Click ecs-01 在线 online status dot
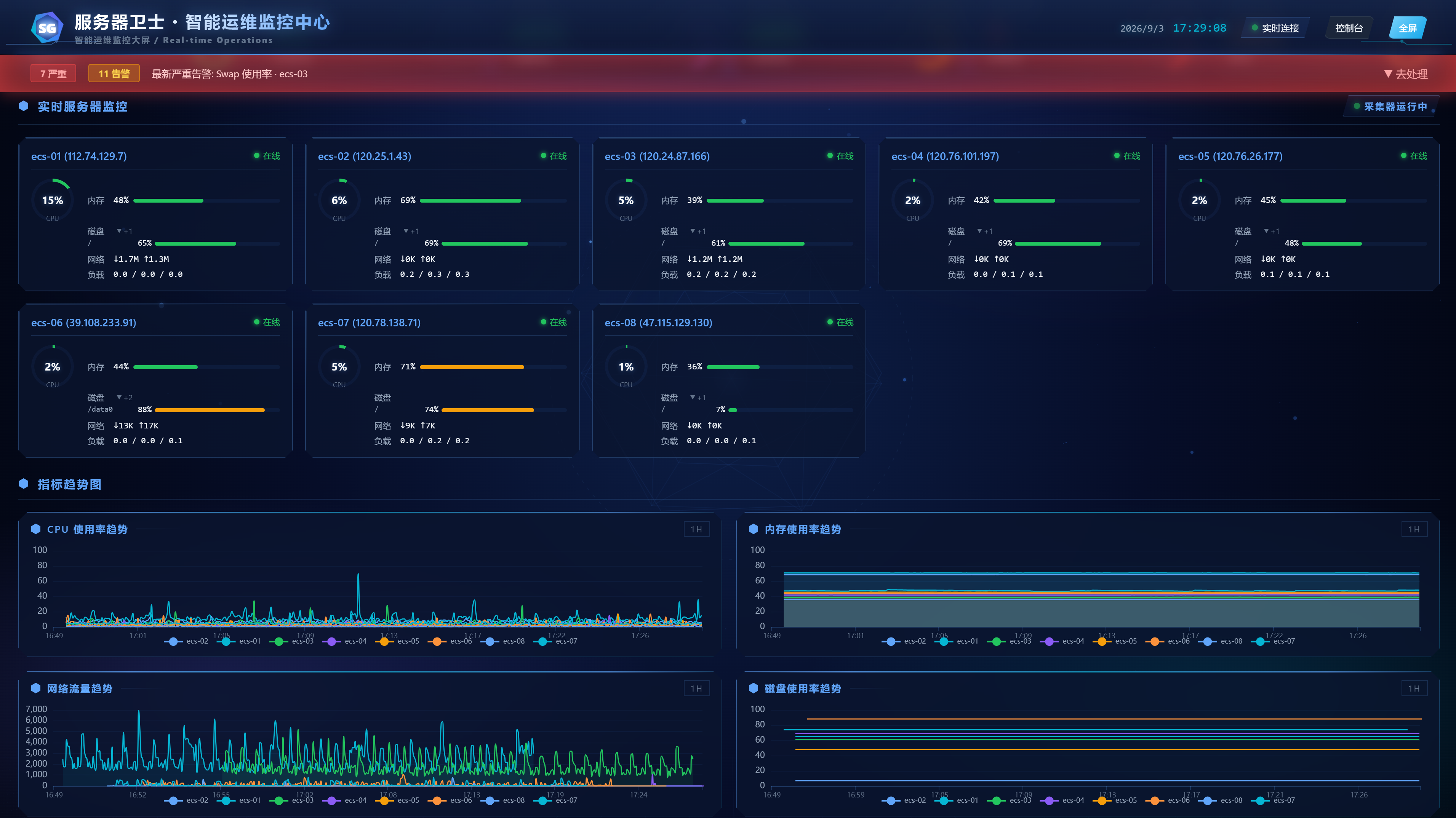Screen dimensions: 1456x818 (257, 155)
